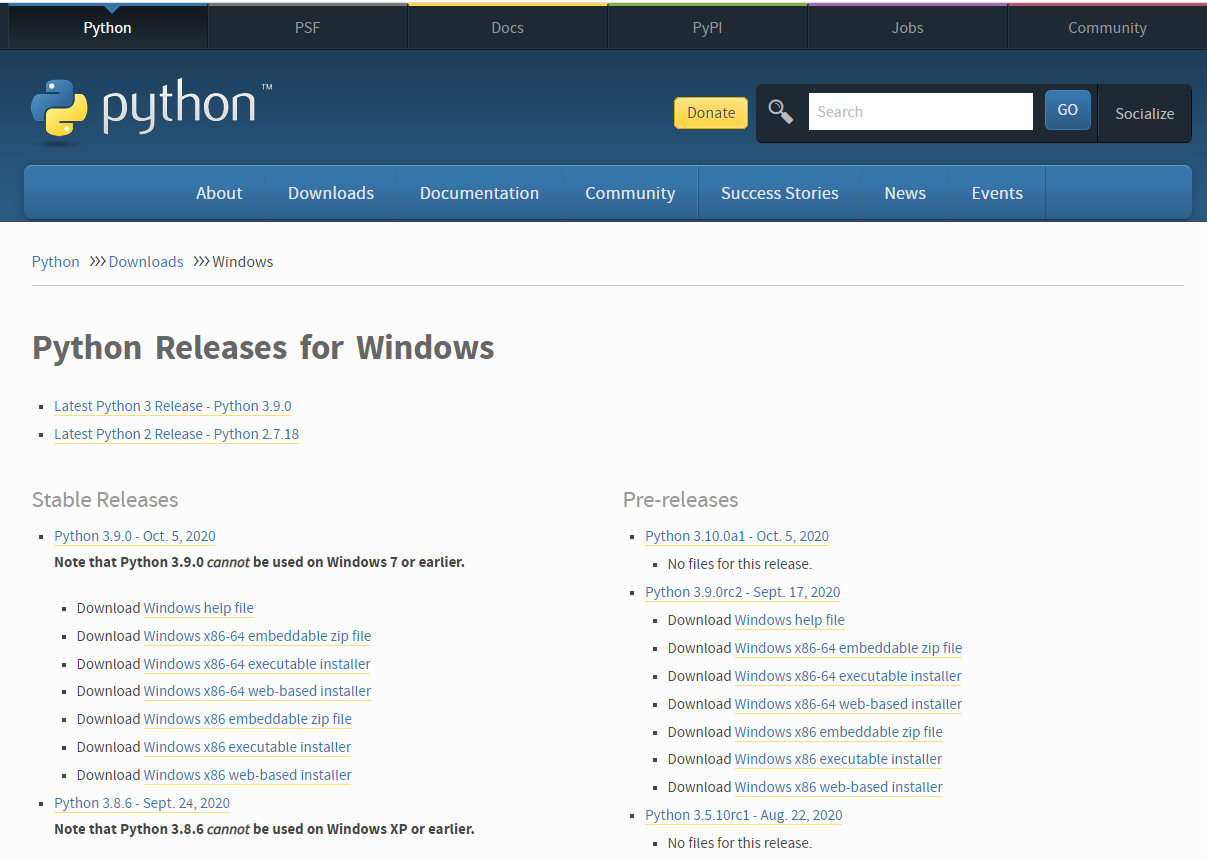This screenshot has width=1207, height=860.
Task: Click the Python Releases for Windows heading
Action: (263, 348)
